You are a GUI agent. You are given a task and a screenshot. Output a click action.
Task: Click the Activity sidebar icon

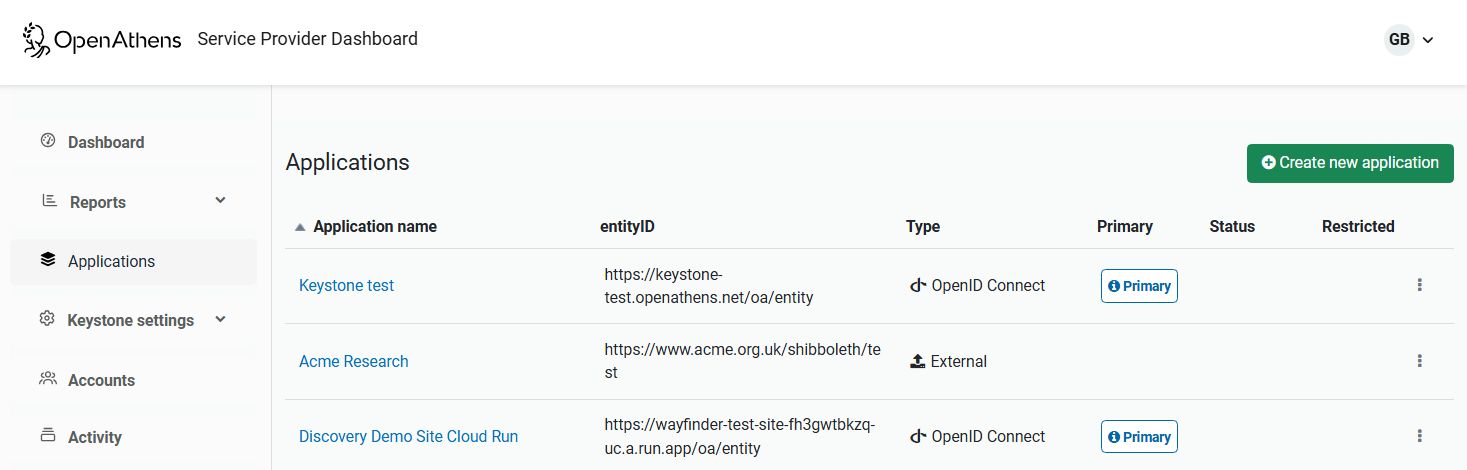click(x=48, y=435)
